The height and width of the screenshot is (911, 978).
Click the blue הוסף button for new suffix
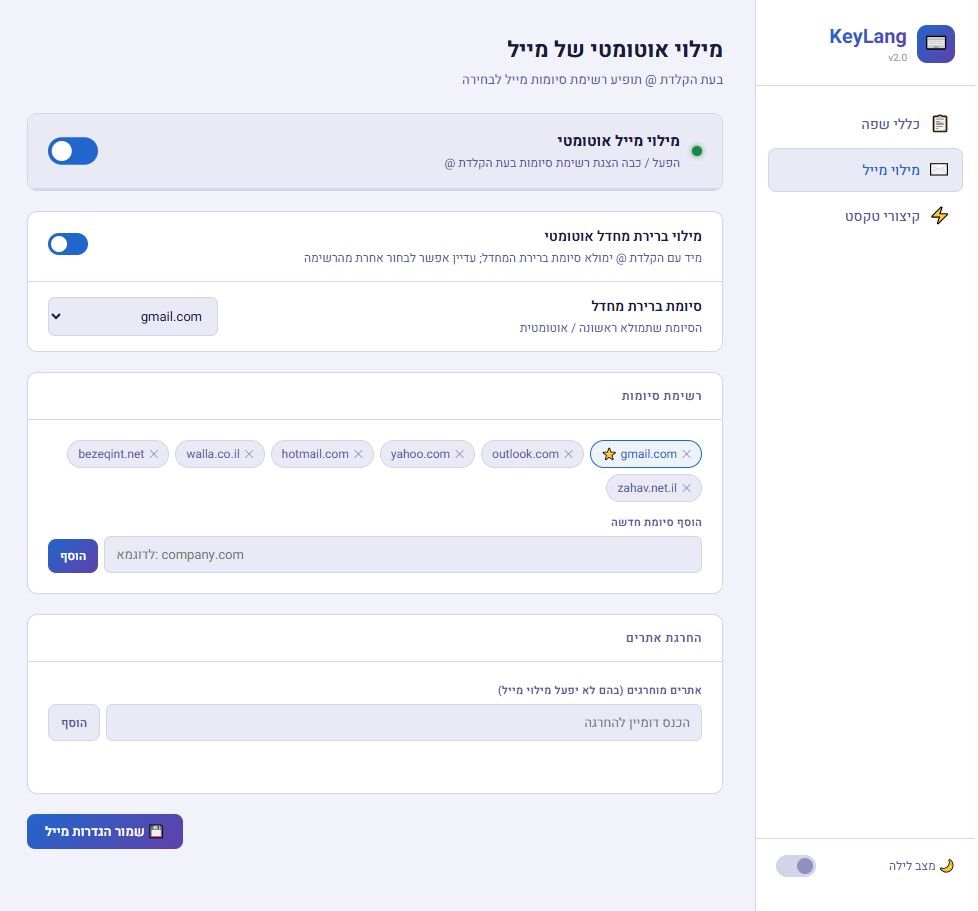(73, 555)
